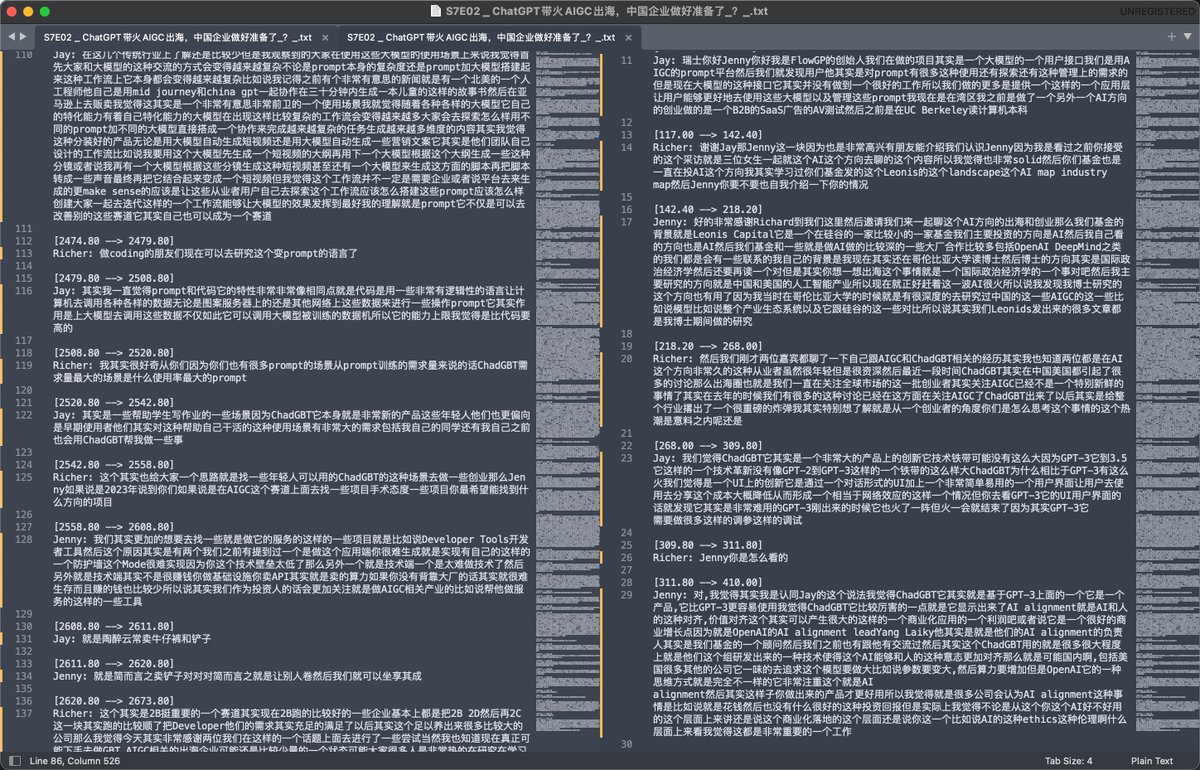Click timestamp [117.00 --> 142.40] in right pane
Image resolution: width=1200 pixels, height=770 pixels.
coord(707,134)
